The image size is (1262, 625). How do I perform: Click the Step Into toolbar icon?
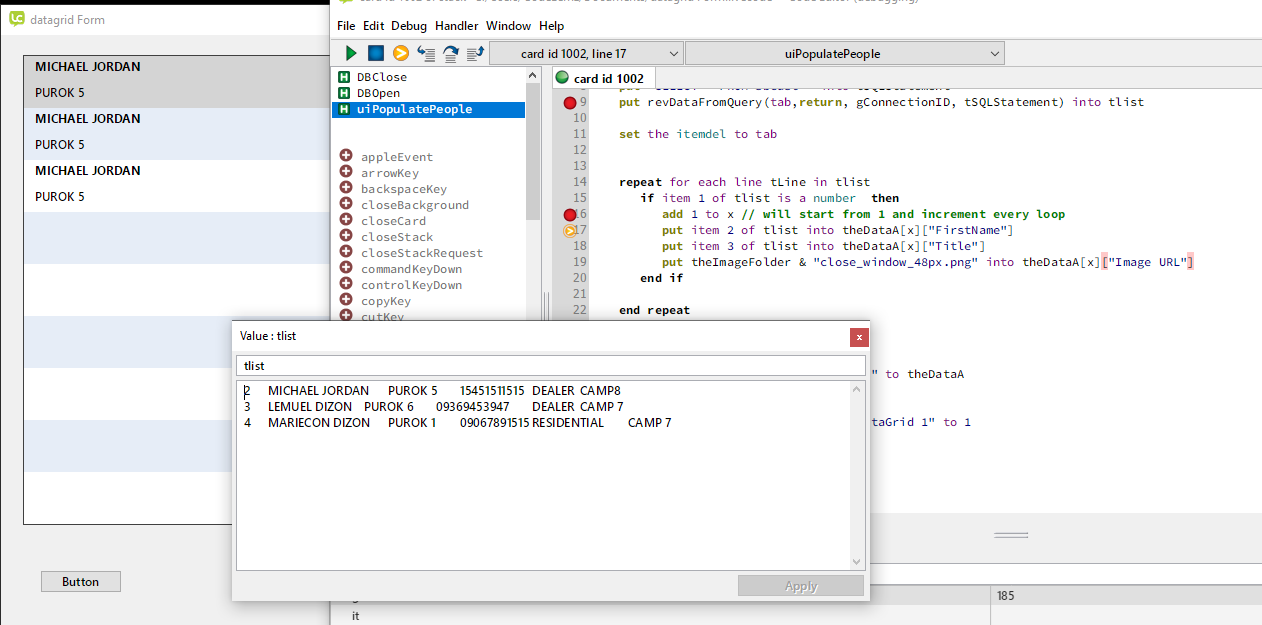(x=426, y=53)
